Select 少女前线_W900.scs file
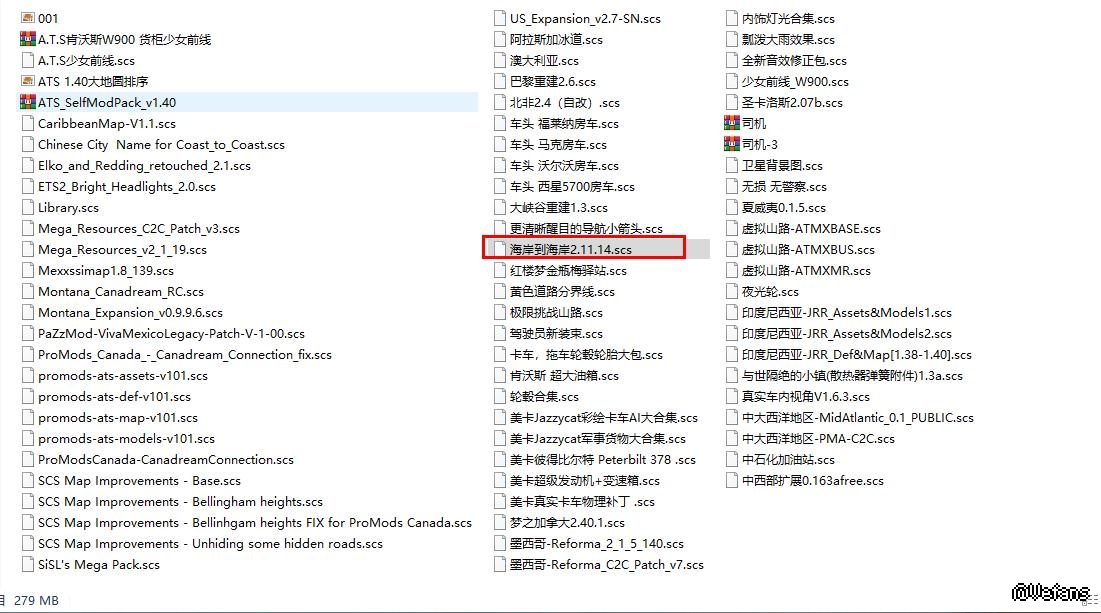 [795, 81]
